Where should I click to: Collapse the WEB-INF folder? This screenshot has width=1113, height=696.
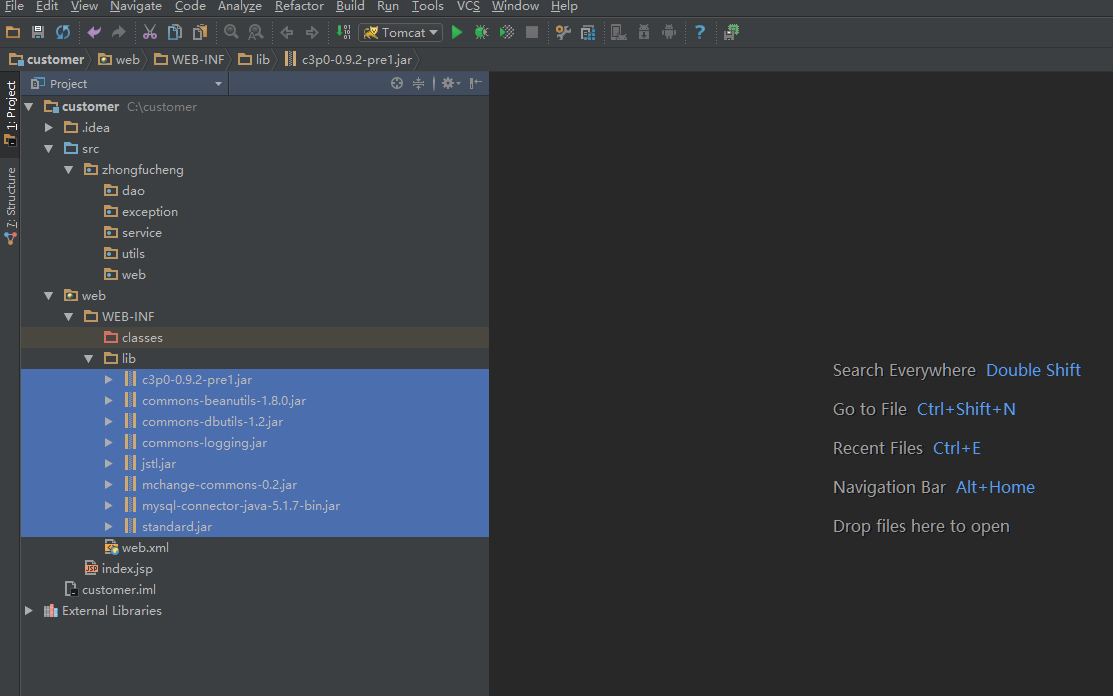(69, 317)
